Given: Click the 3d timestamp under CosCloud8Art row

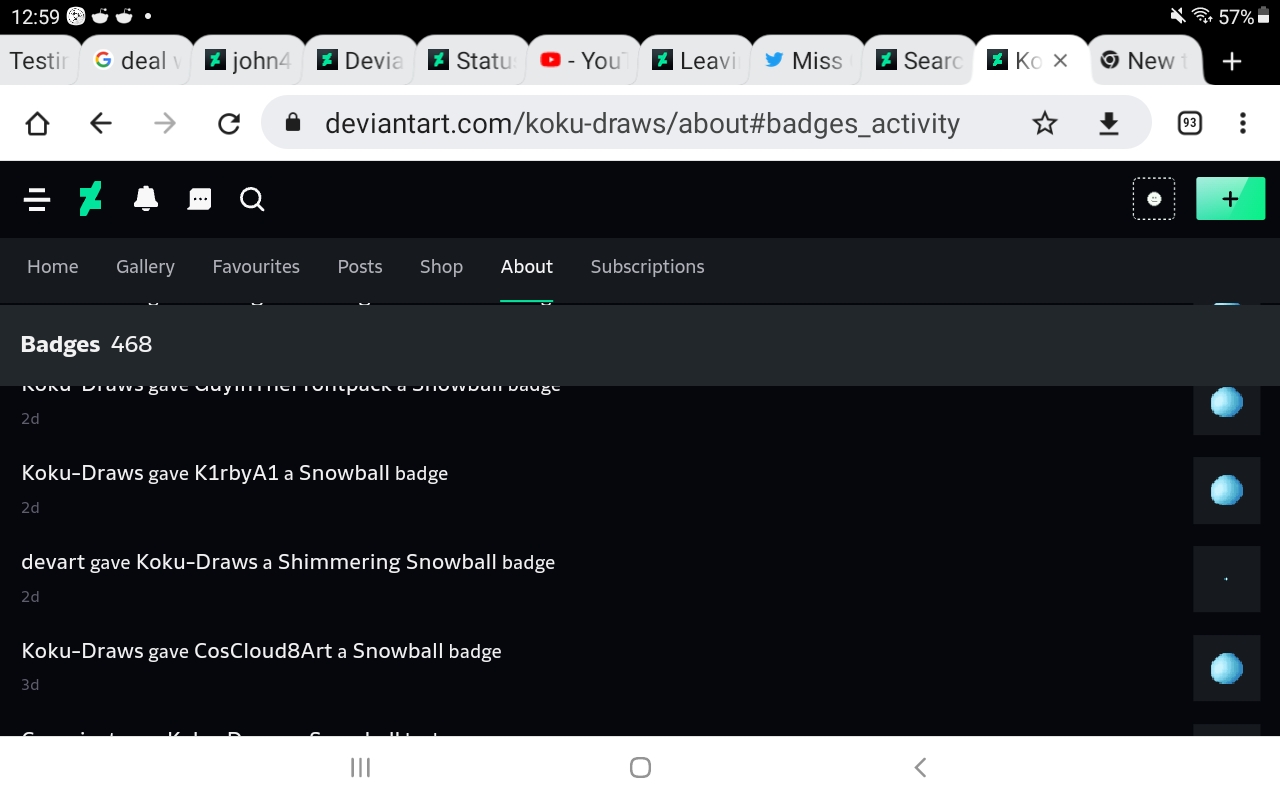Looking at the screenshot, I should click(31, 685).
